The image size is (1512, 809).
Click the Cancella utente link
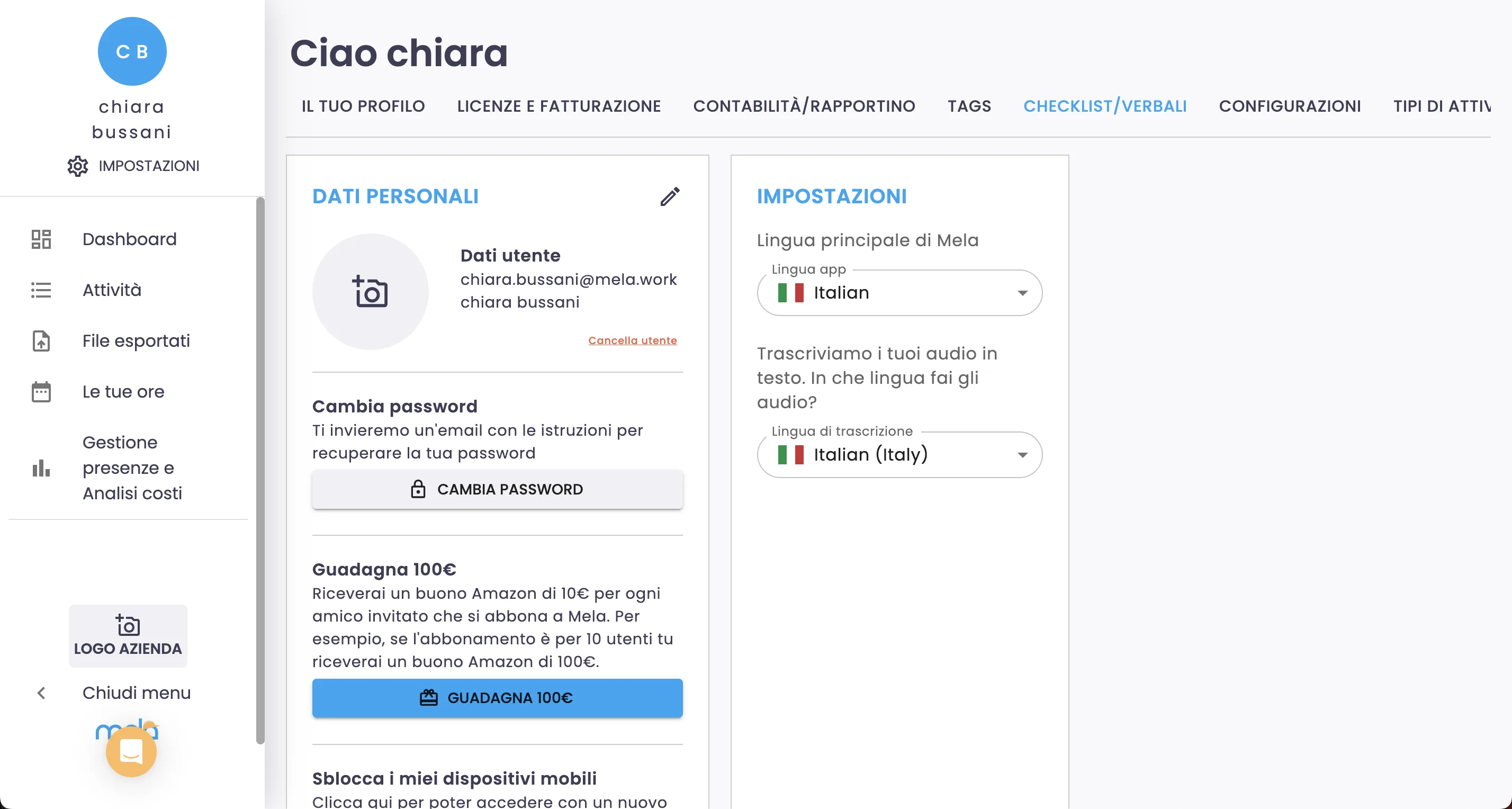[632, 340]
